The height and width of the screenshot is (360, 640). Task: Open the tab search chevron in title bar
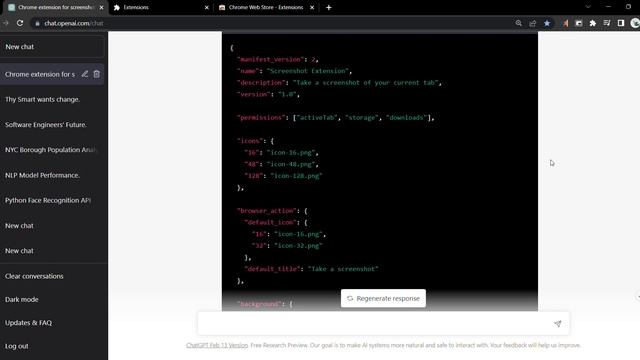pos(588,7)
